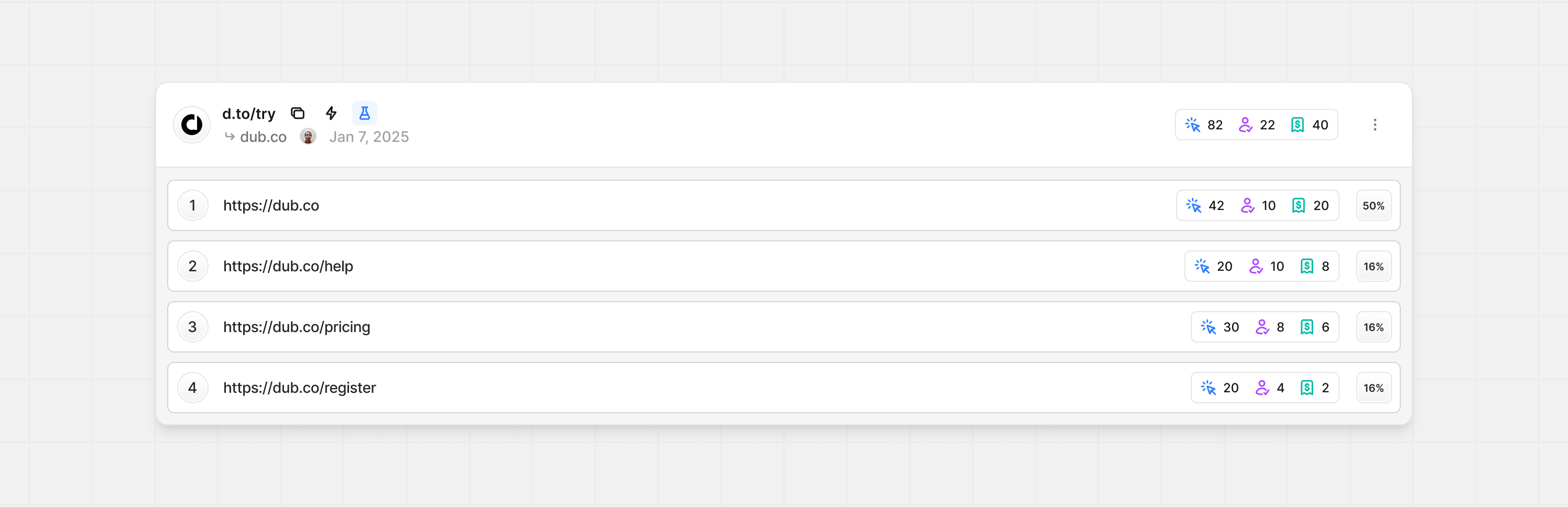Click the total clicks icon showing 82
This screenshot has height=507, width=1568.
coord(1192,125)
